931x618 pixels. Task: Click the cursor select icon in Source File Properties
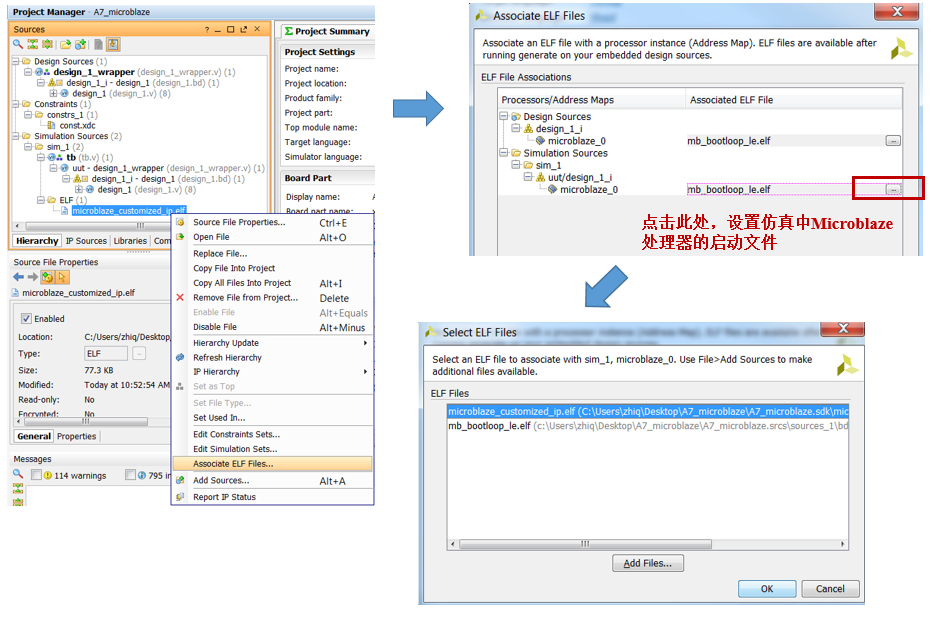tap(62, 277)
